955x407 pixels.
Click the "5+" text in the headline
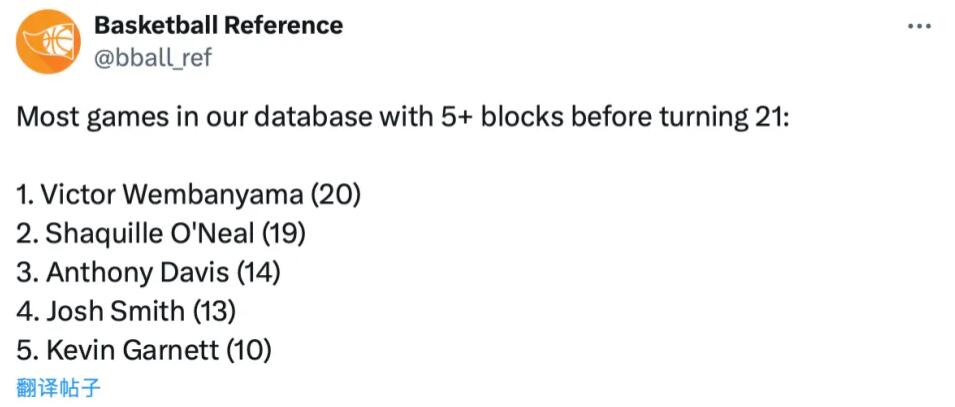[455, 117]
